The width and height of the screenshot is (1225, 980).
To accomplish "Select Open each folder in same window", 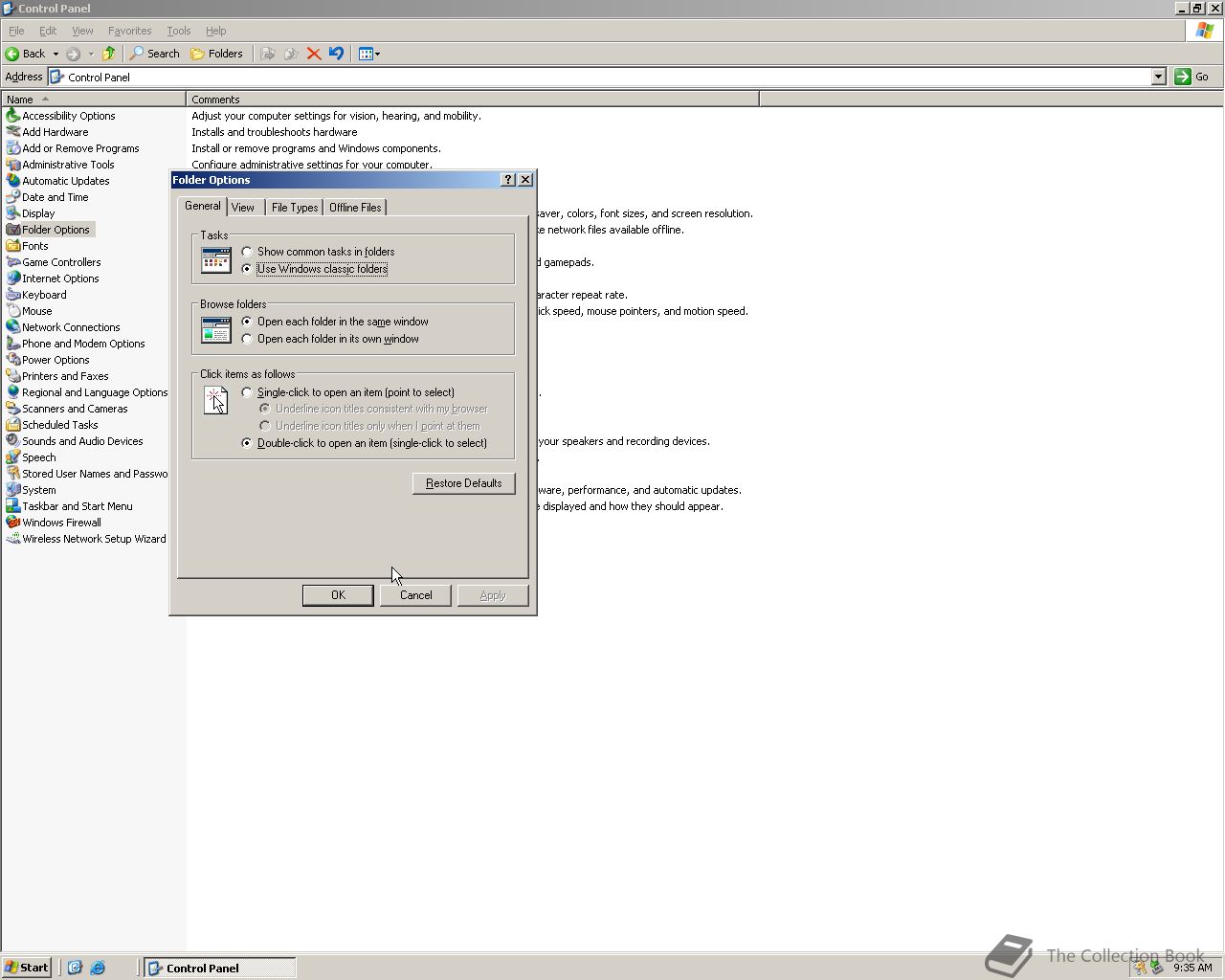I will 247,322.
